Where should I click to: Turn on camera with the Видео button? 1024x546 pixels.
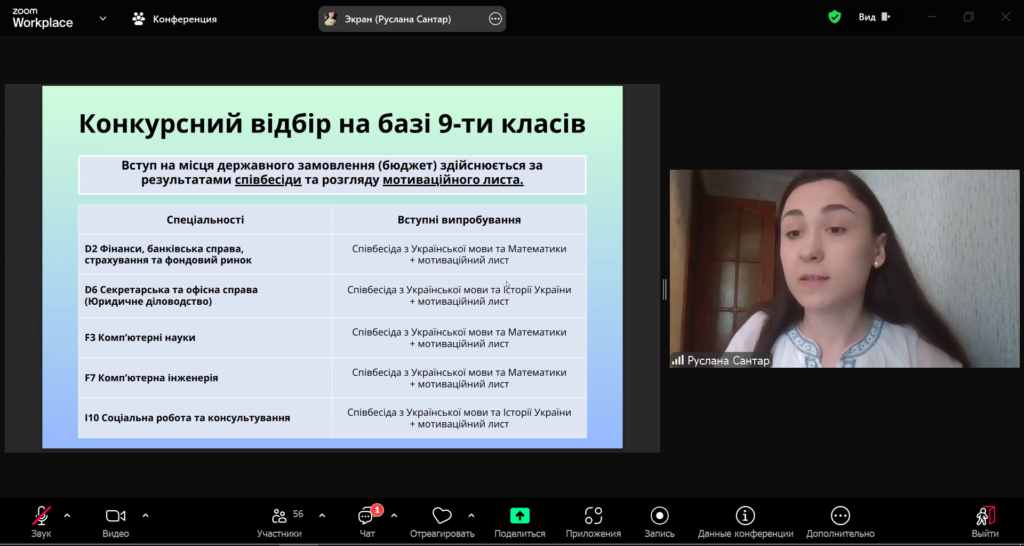[x=116, y=521]
